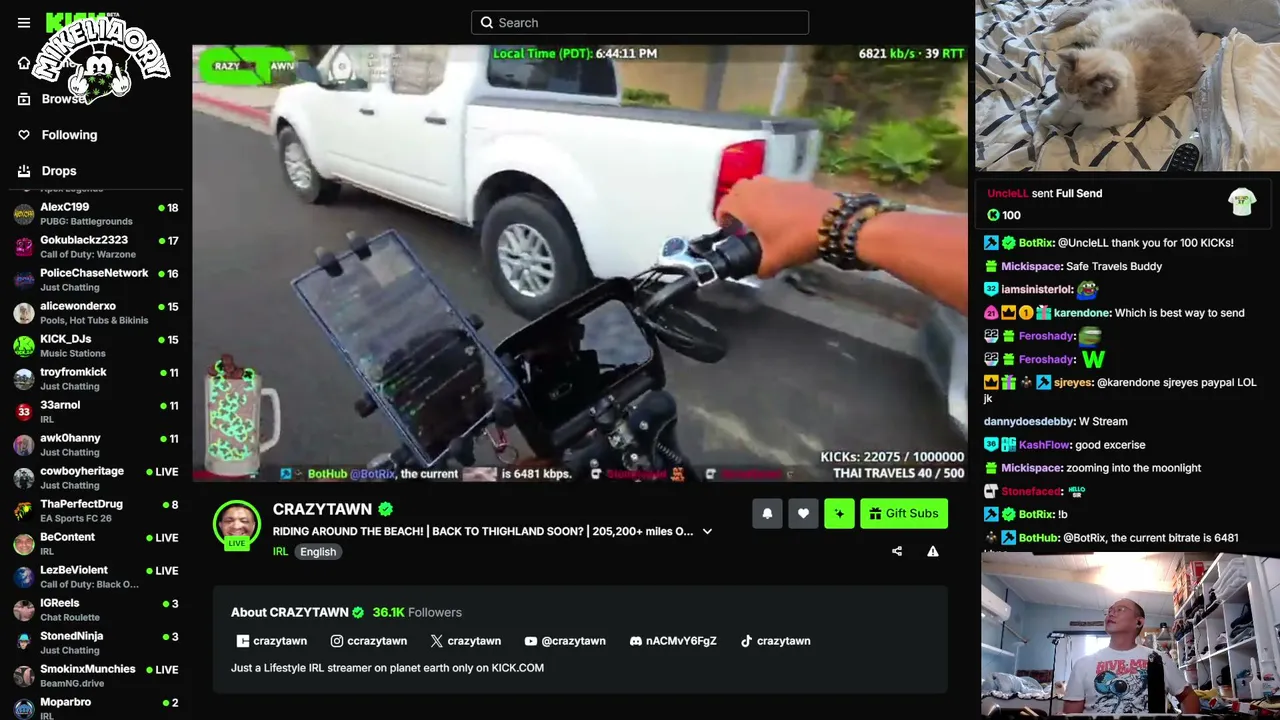Open IGReels channel in sidebar
1280x720 pixels.
coord(96,610)
